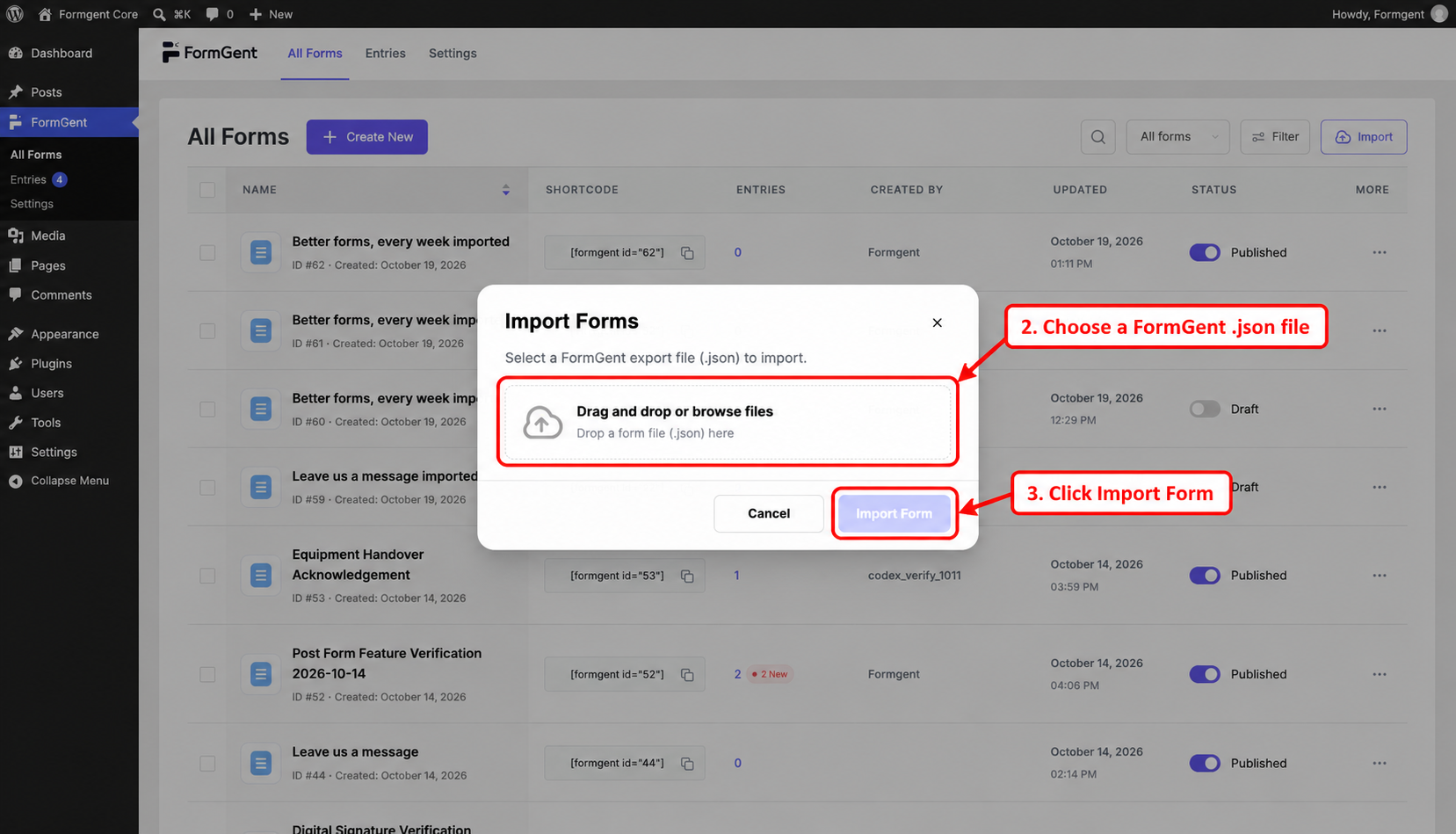Open the Dashboard sidebar item
The height and width of the screenshot is (834, 1456).
click(x=69, y=53)
